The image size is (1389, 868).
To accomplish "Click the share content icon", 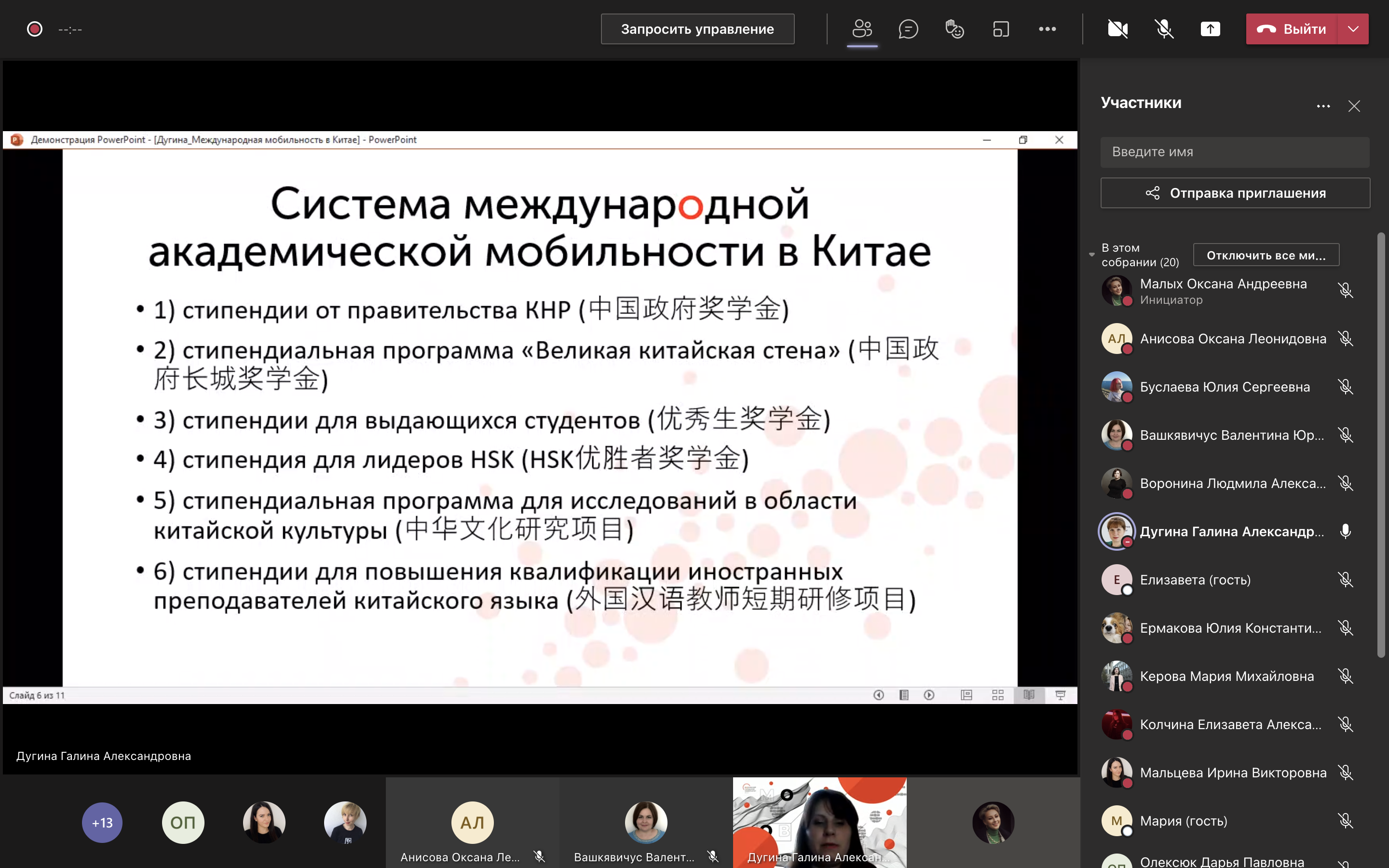I will click(x=1211, y=29).
